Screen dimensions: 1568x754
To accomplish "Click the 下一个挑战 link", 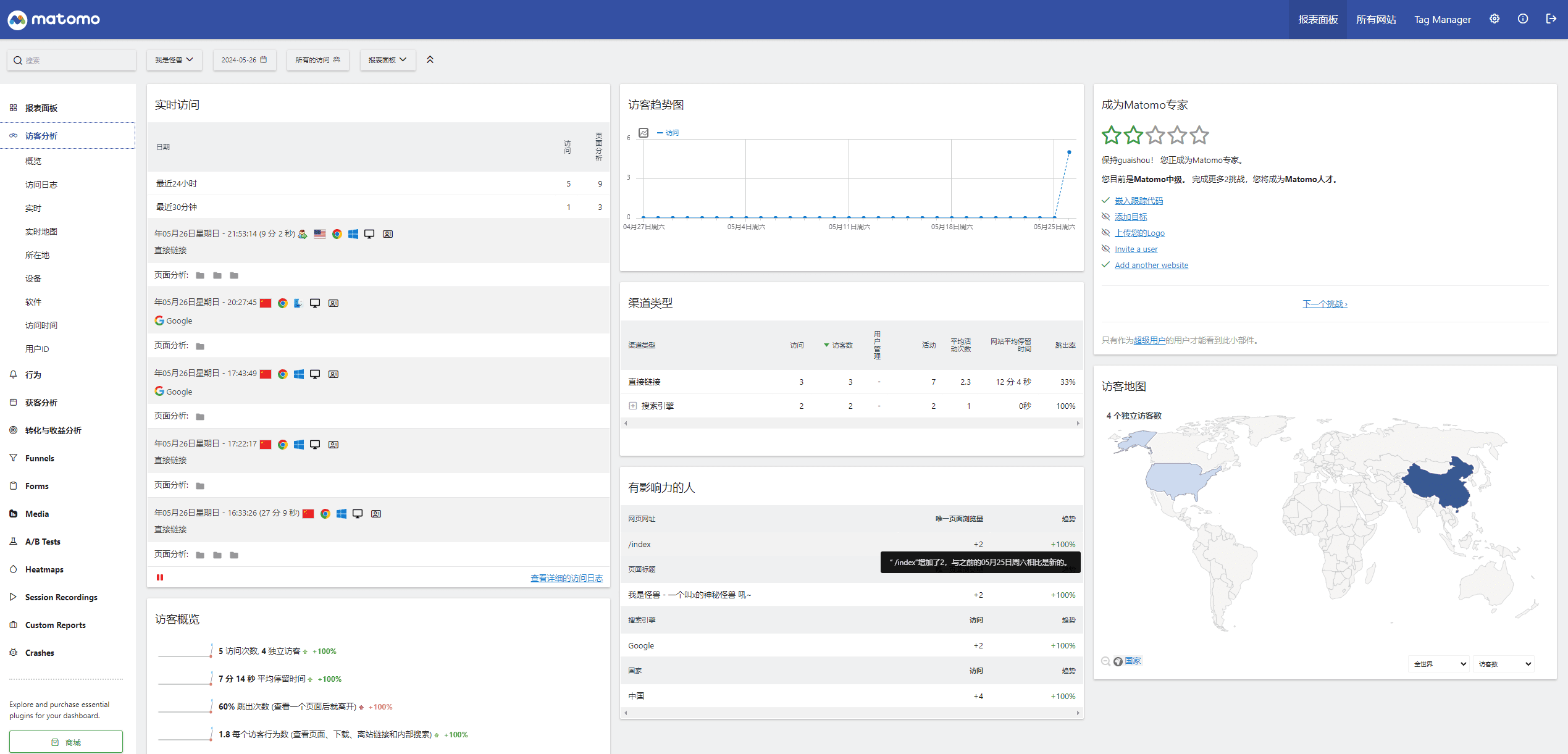I will 1325,304.
